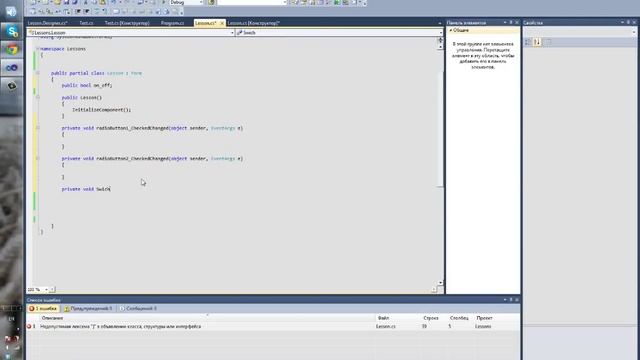
Task: Click the editor vertical scrollbar up arrow
Action: coord(440,47)
